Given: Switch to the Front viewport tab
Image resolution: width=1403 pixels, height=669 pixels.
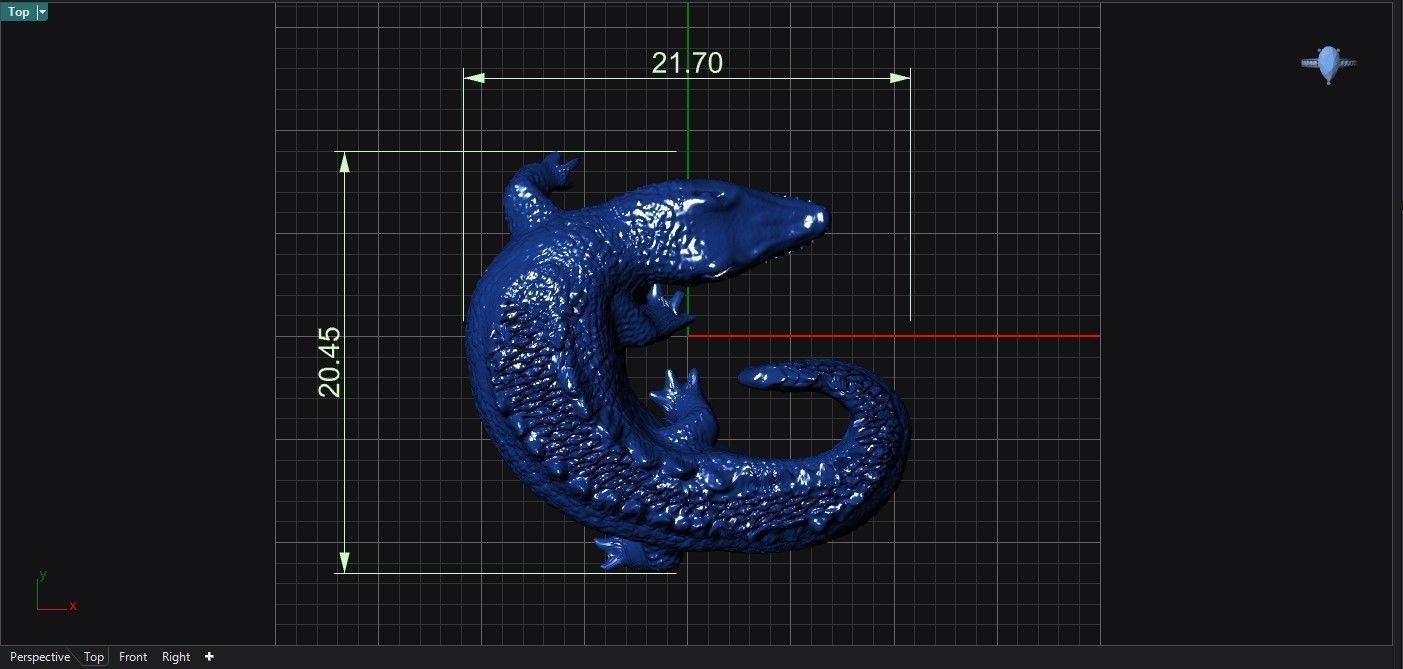Looking at the screenshot, I should [x=133, y=657].
